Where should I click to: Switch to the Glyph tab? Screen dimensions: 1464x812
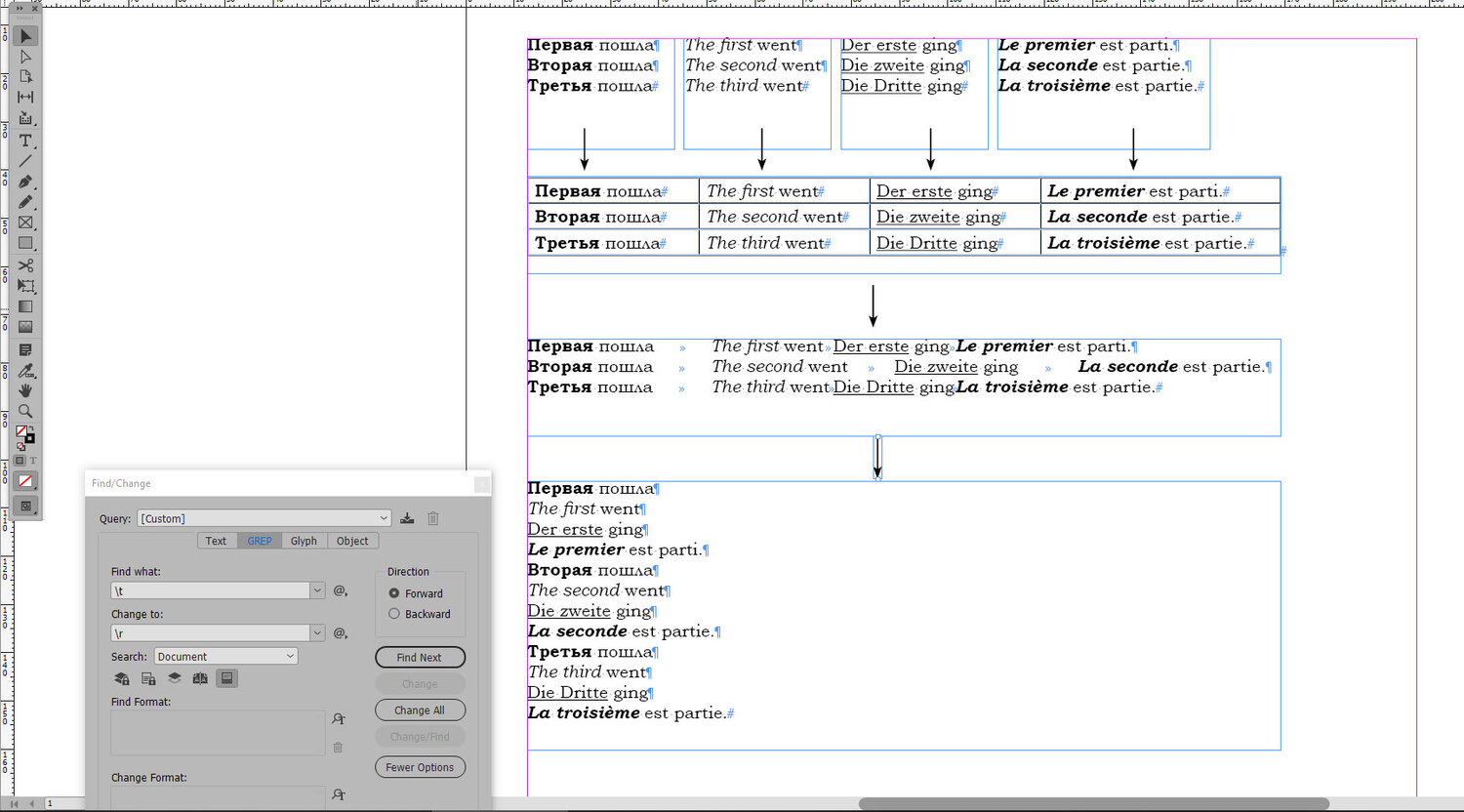[304, 541]
